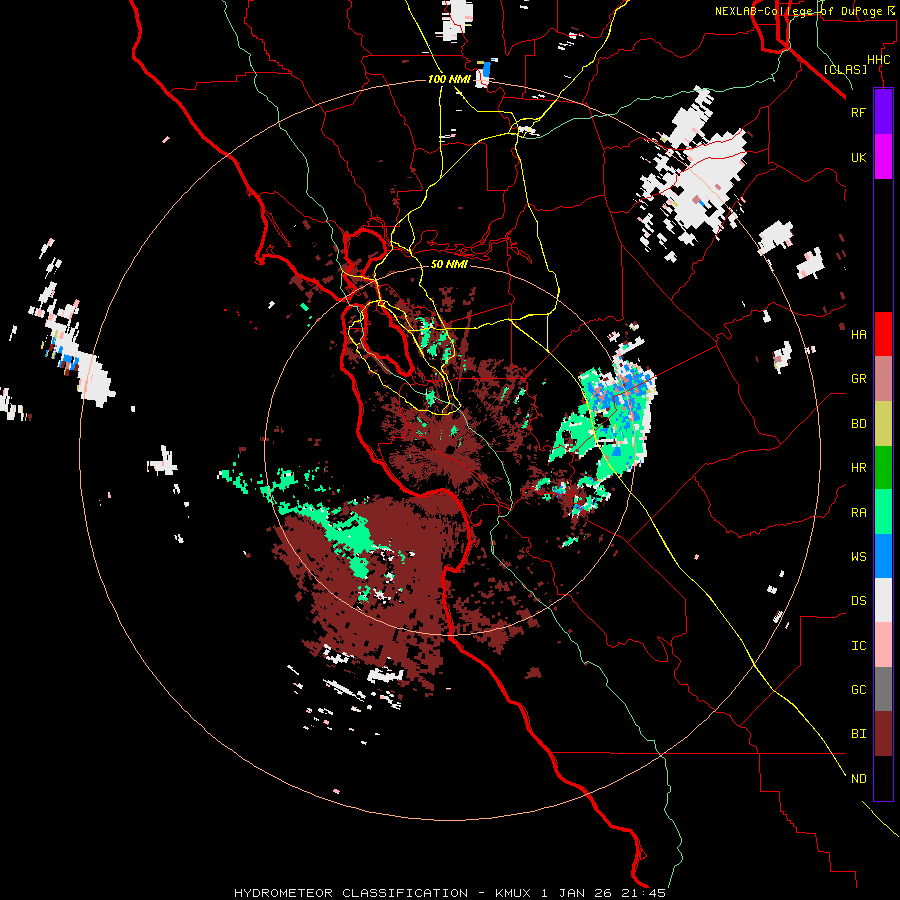Click the UK legend label
The image size is (900, 900).
click(858, 157)
